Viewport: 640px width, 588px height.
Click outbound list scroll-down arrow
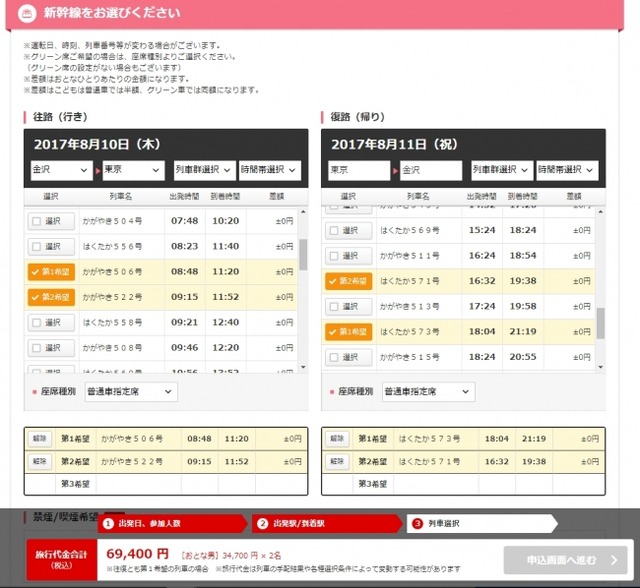click(x=303, y=367)
